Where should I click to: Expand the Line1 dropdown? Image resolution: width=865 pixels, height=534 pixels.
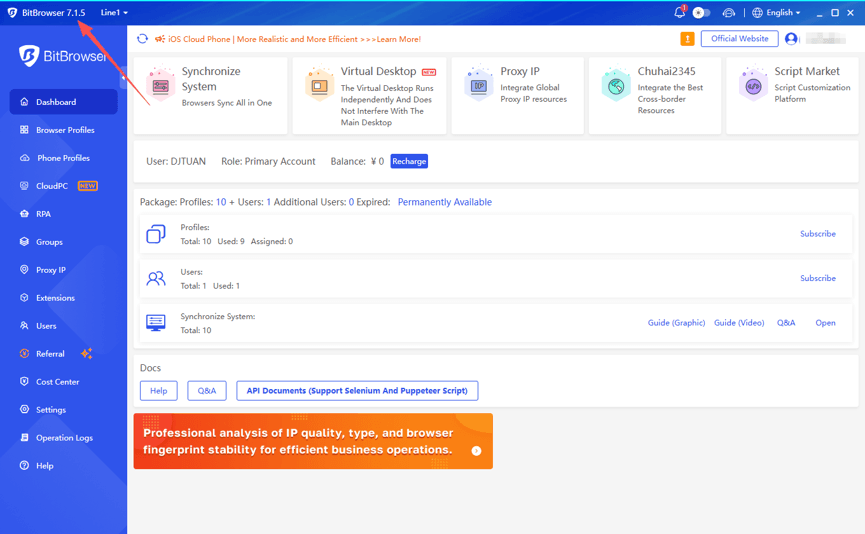(114, 12)
